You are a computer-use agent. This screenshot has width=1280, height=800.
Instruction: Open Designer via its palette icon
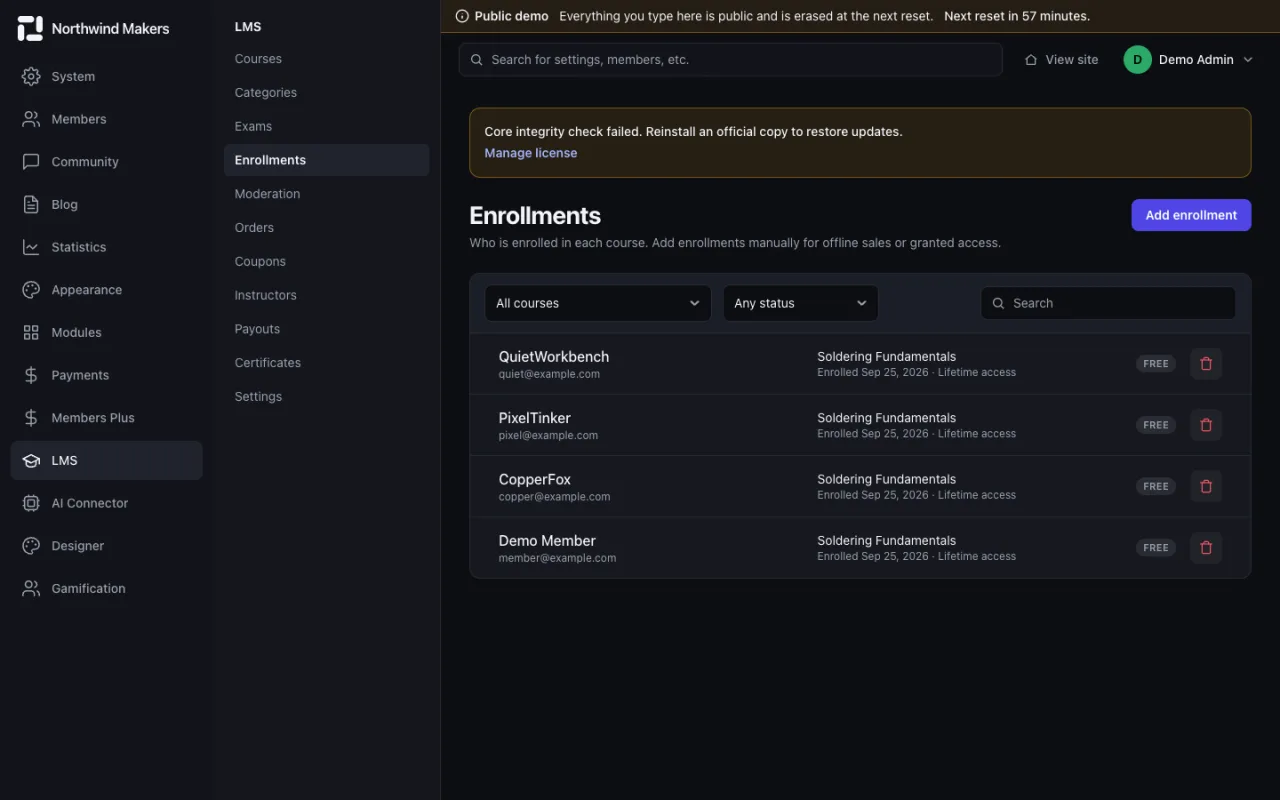tap(31, 546)
